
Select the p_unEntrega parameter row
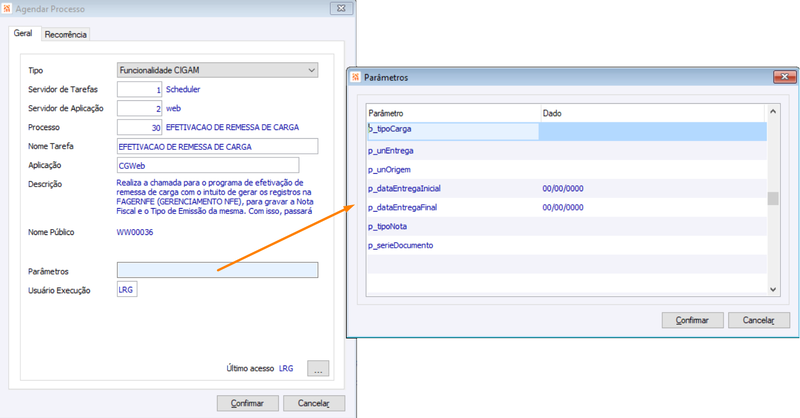[567, 151]
